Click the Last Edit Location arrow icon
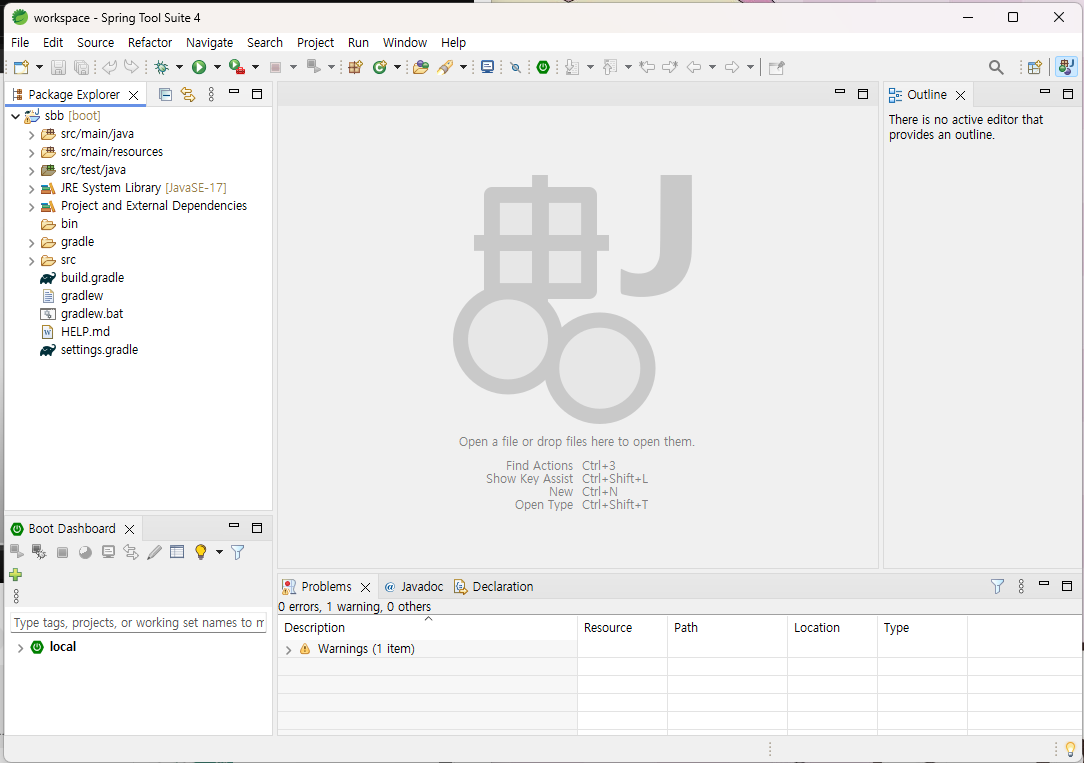 pyautogui.click(x=647, y=67)
